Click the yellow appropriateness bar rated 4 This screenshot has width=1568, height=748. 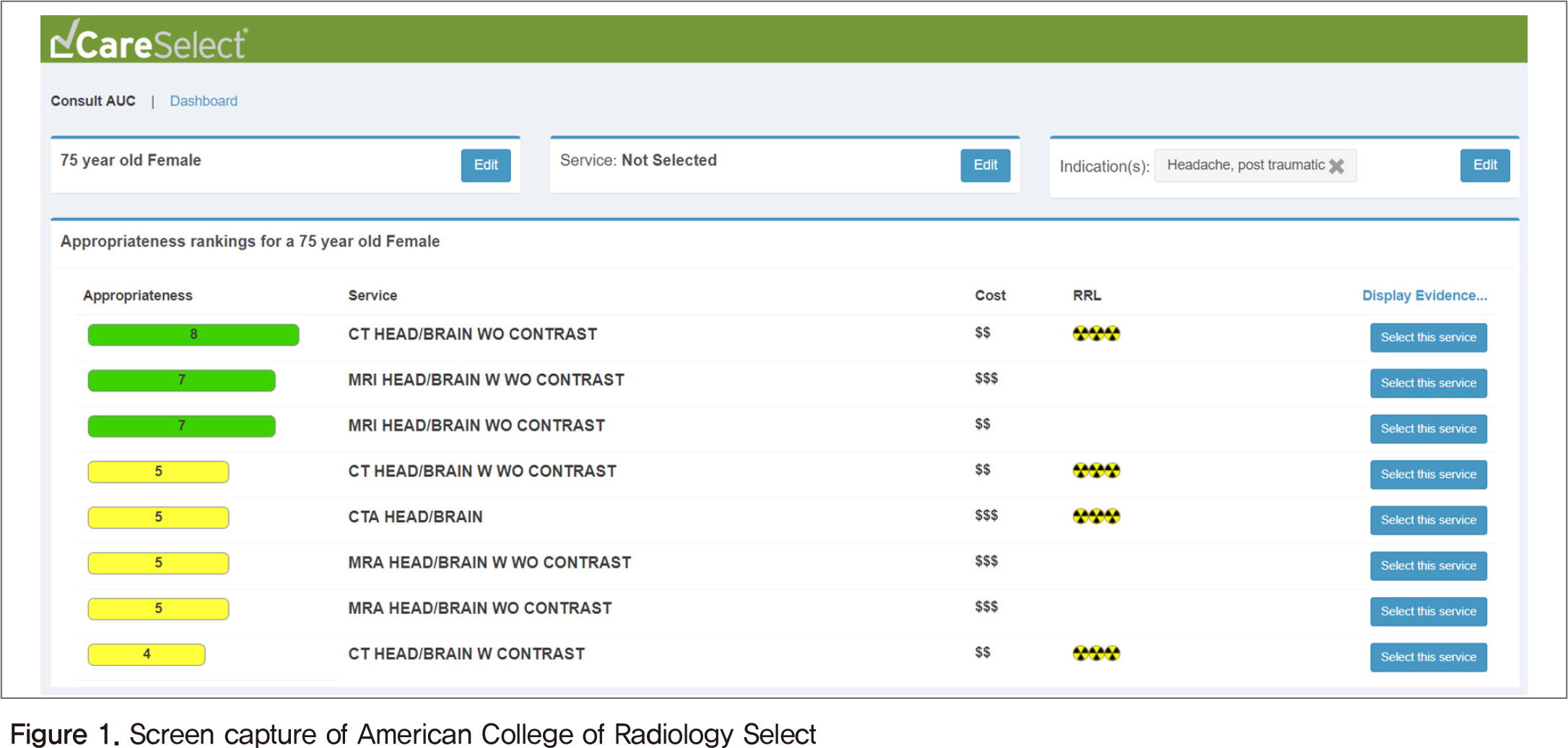[147, 654]
